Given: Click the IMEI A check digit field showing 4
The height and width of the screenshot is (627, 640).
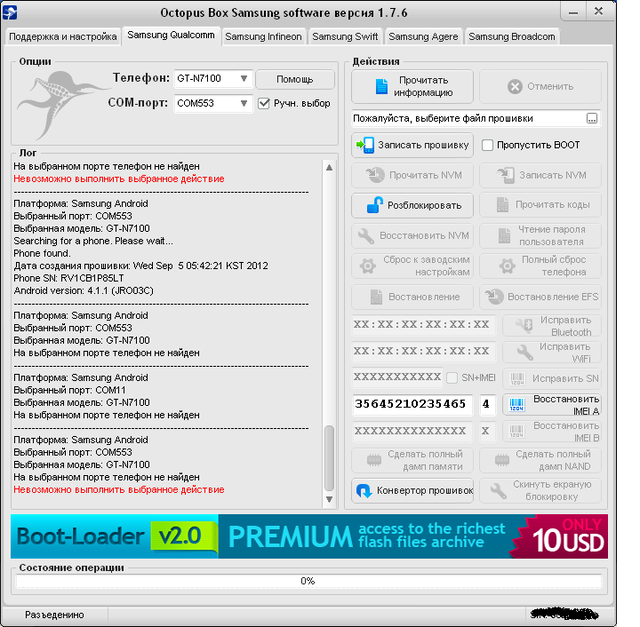Looking at the screenshot, I should tap(487, 405).
